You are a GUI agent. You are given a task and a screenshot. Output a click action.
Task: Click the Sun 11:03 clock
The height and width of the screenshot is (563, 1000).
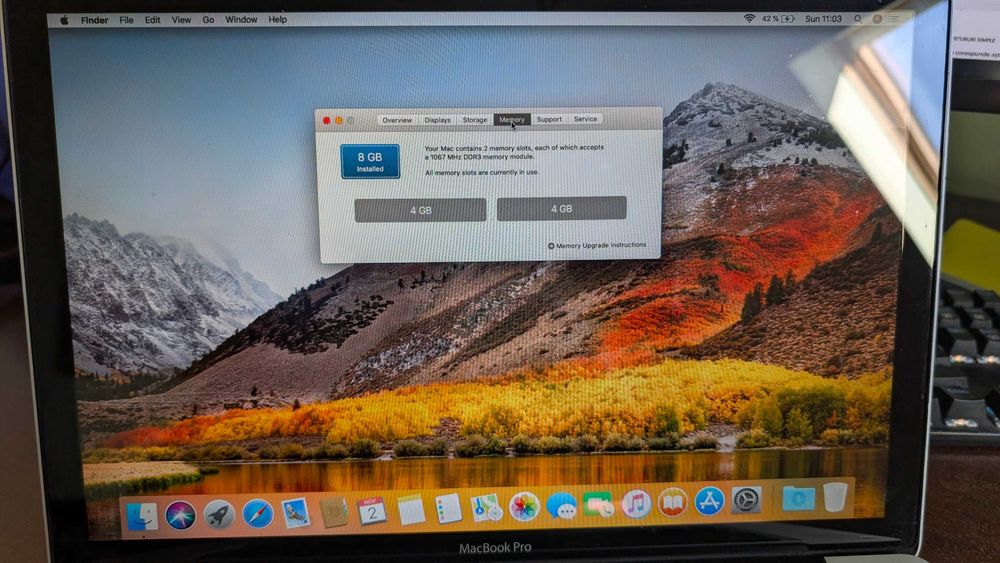[x=823, y=19]
